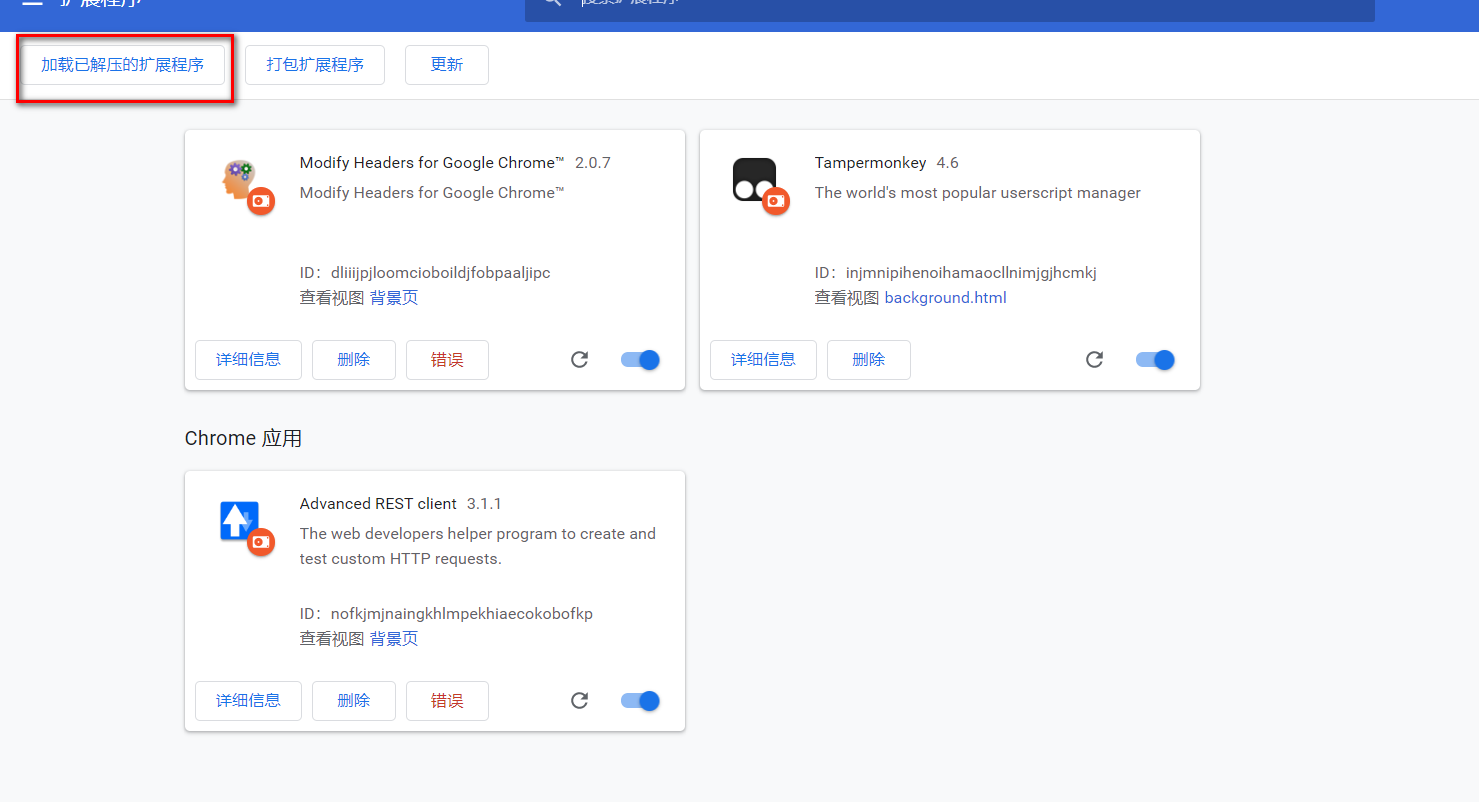Click the Modify Headers ID dliiijpjloomcioboildjfobpaaljipc
The width and height of the screenshot is (1479, 802).
point(441,273)
